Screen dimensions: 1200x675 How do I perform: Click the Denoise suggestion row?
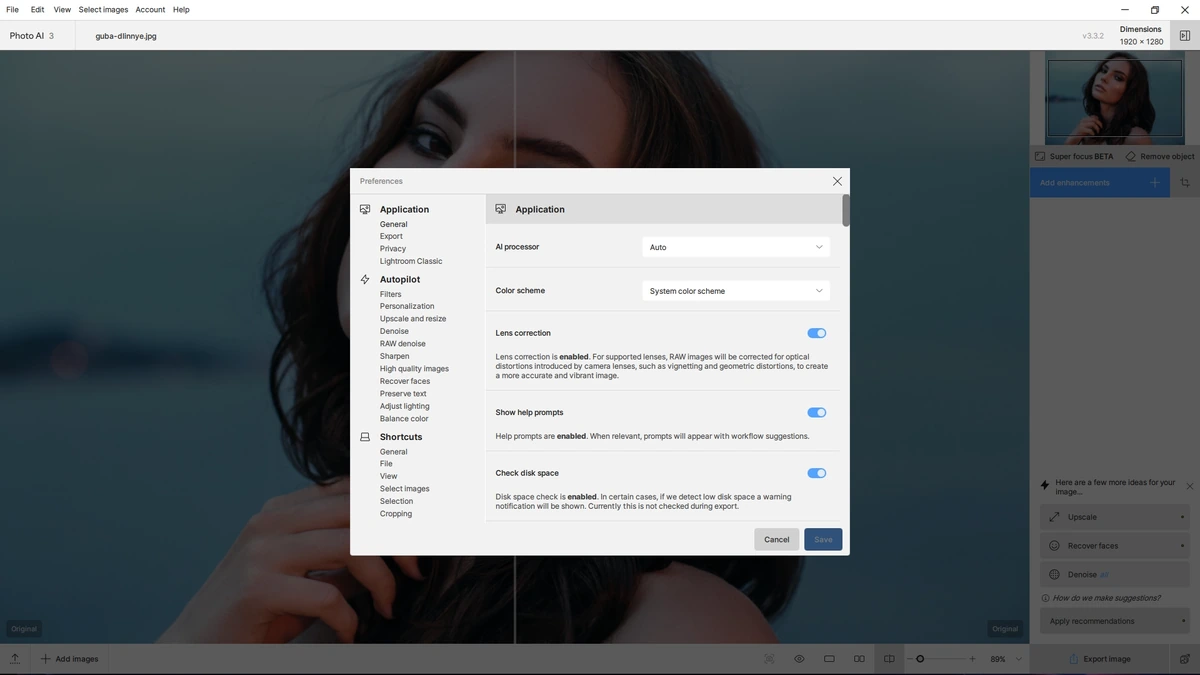coord(1114,575)
